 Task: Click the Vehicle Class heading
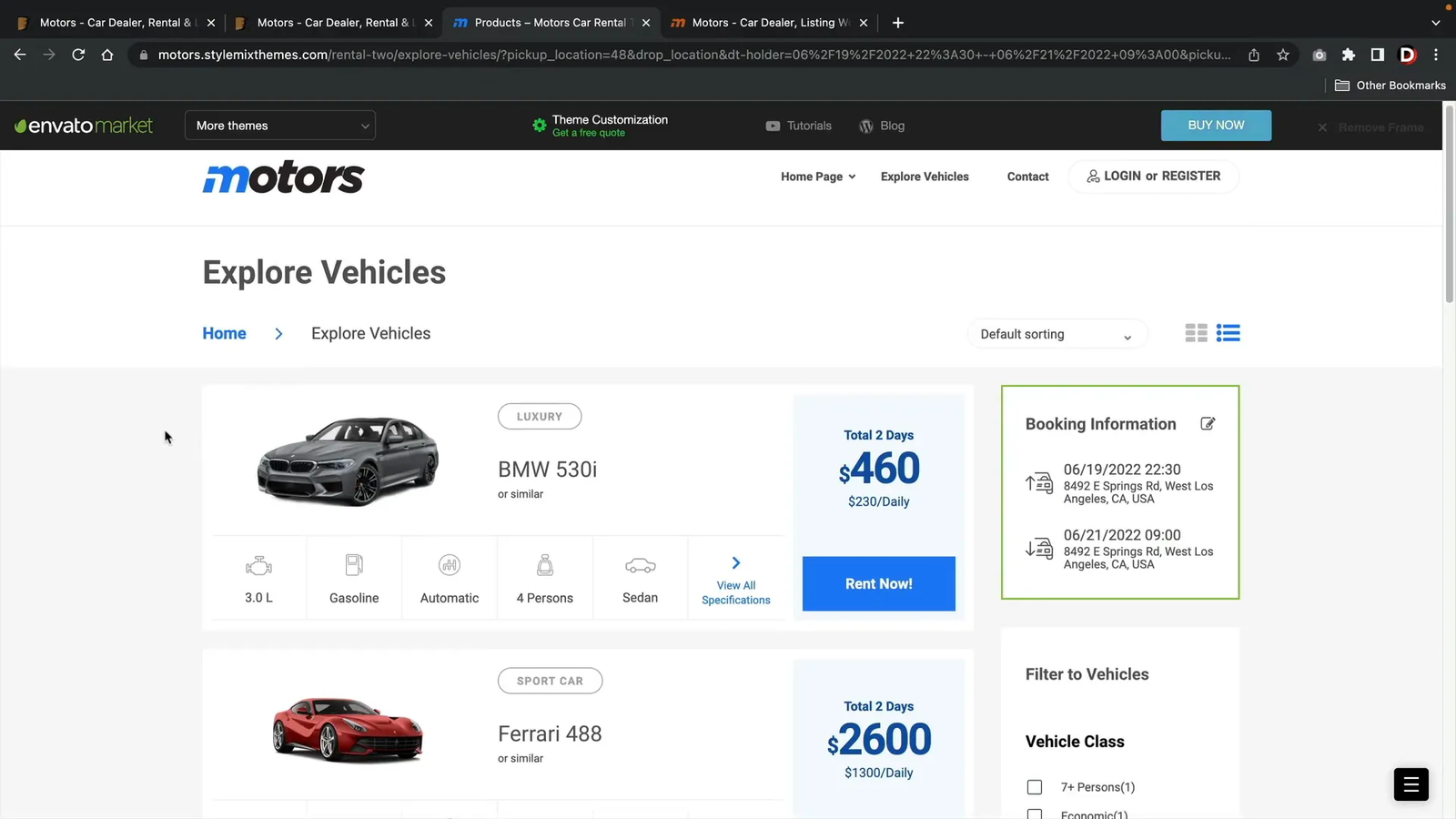(1075, 742)
